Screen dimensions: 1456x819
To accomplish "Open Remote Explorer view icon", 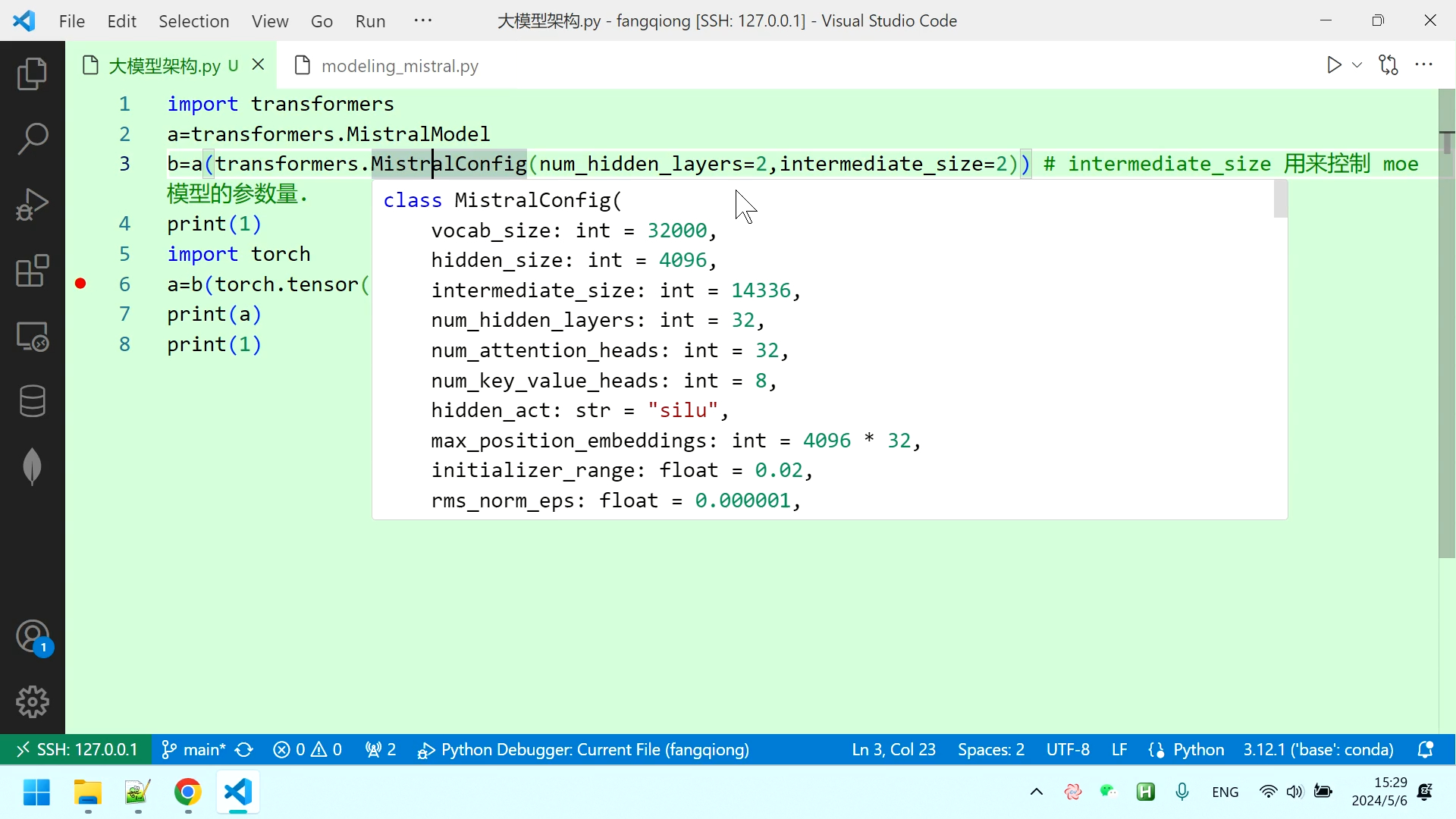I will point(32,336).
